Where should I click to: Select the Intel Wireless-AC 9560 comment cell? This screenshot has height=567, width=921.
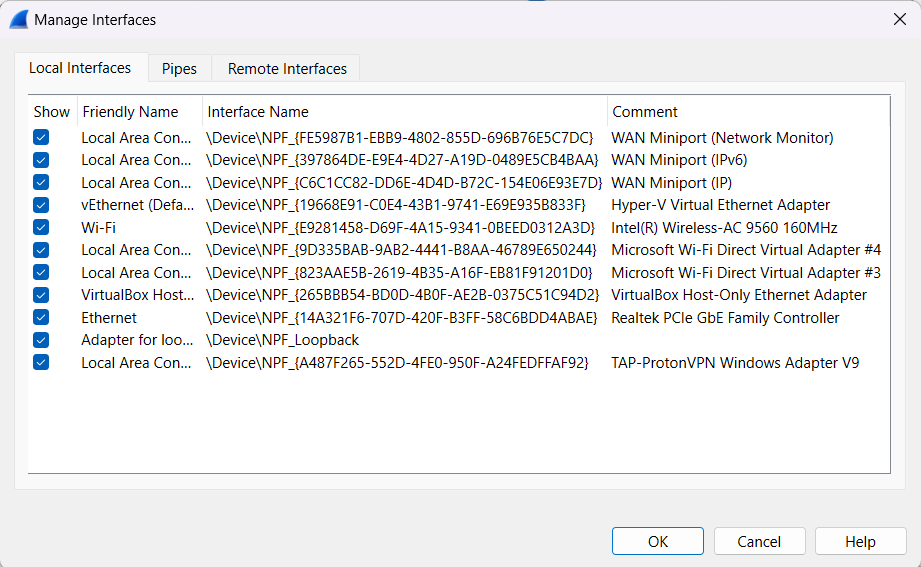click(x=724, y=228)
